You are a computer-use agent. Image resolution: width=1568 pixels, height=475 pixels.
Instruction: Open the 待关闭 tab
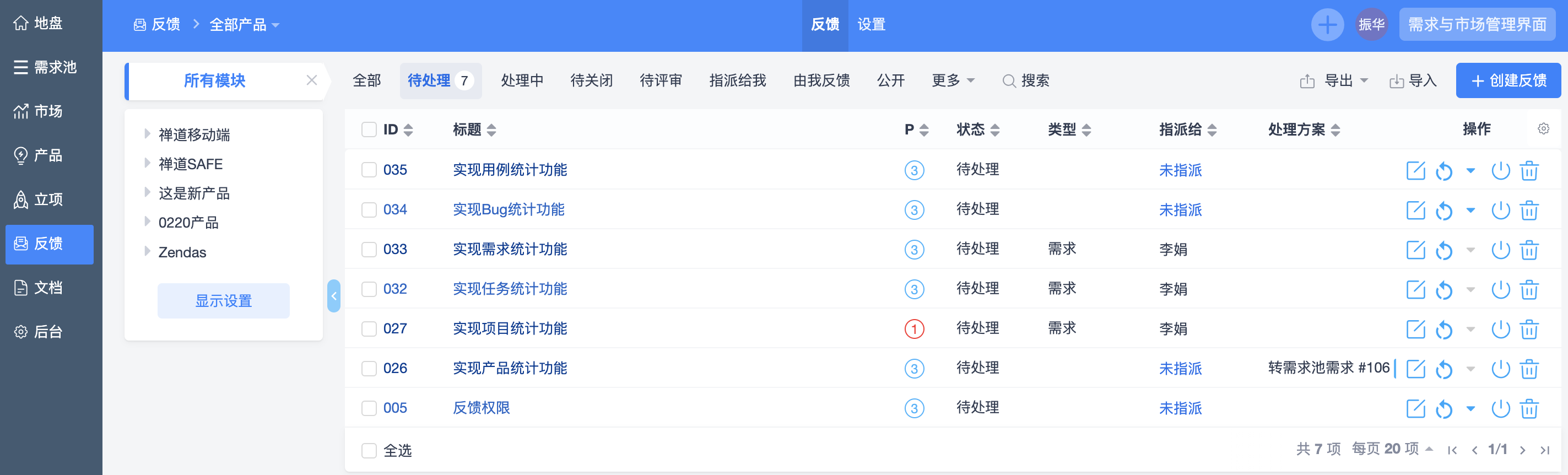pyautogui.click(x=592, y=80)
